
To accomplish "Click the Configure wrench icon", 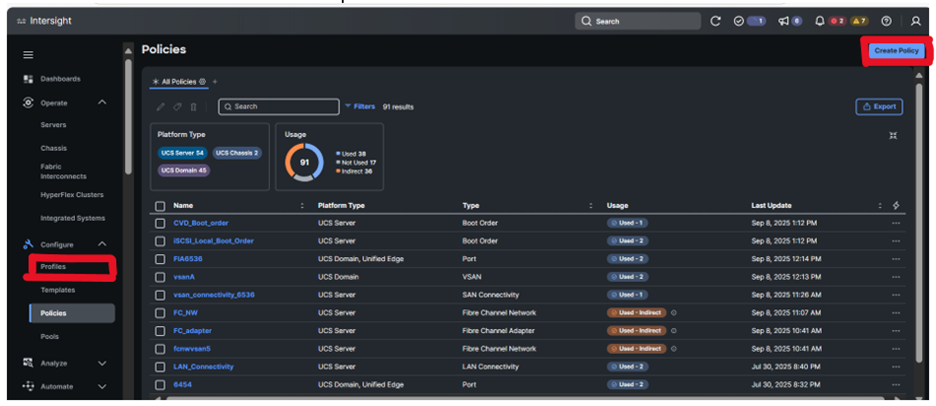I will pos(28,244).
